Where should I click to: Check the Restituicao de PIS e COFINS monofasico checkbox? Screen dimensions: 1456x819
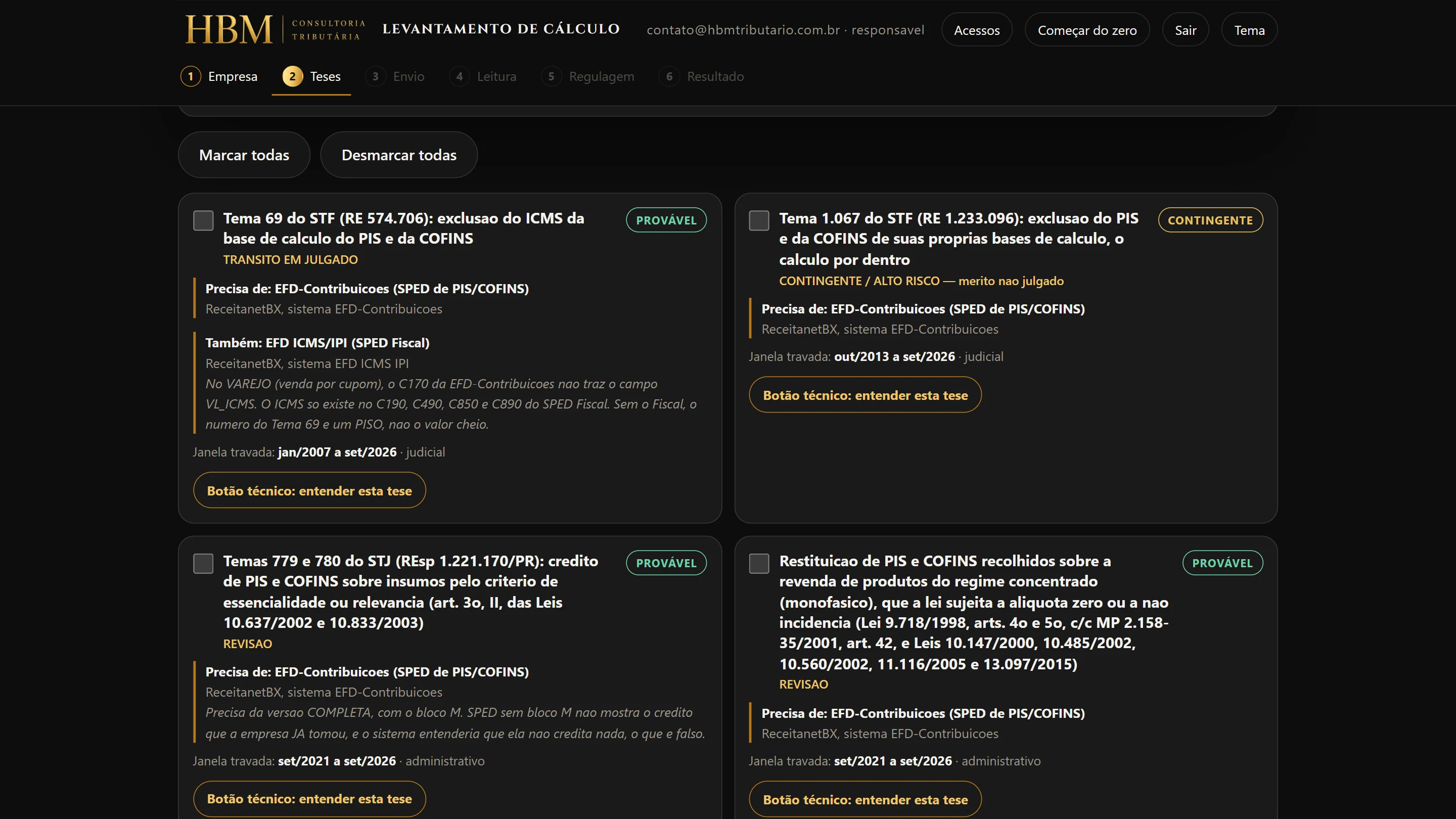[x=759, y=563]
